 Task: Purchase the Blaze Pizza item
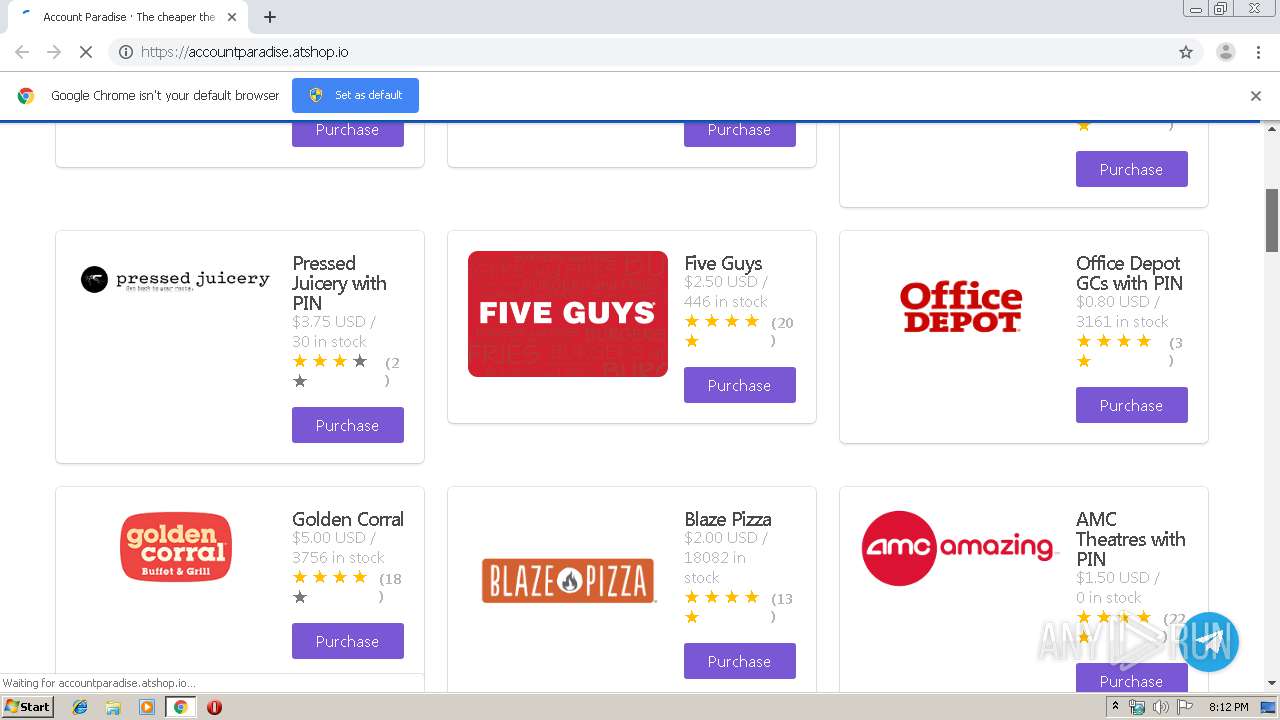click(x=740, y=661)
